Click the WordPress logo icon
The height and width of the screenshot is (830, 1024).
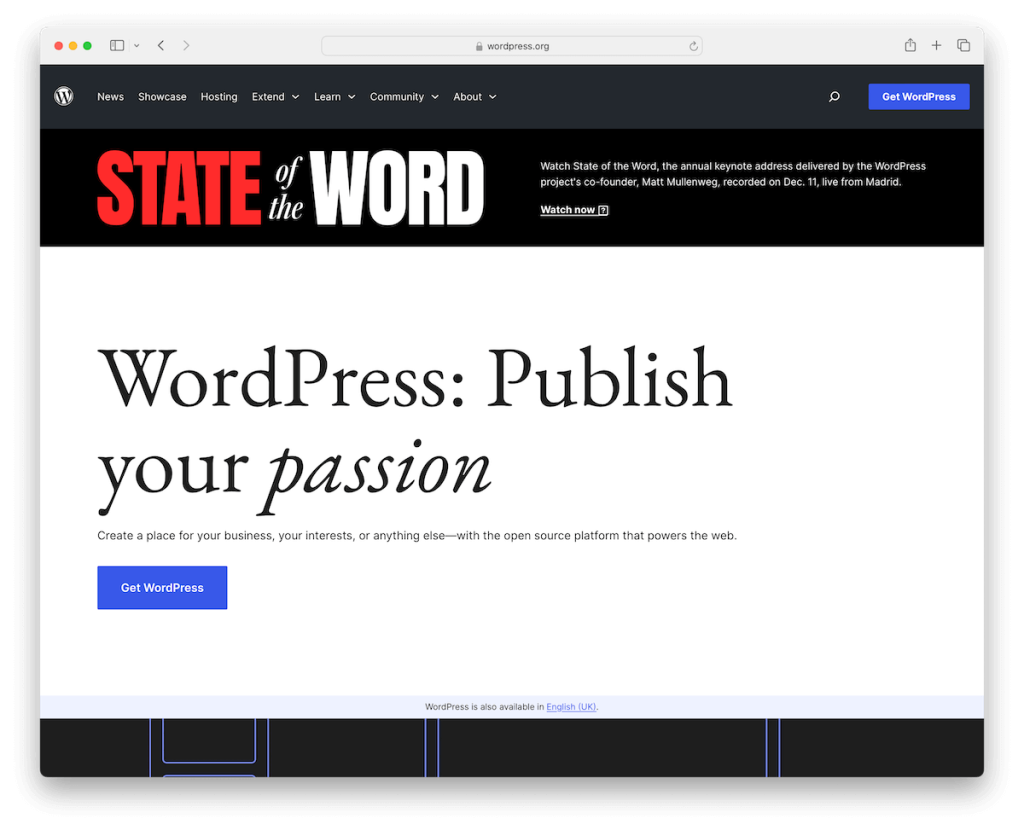pos(63,97)
